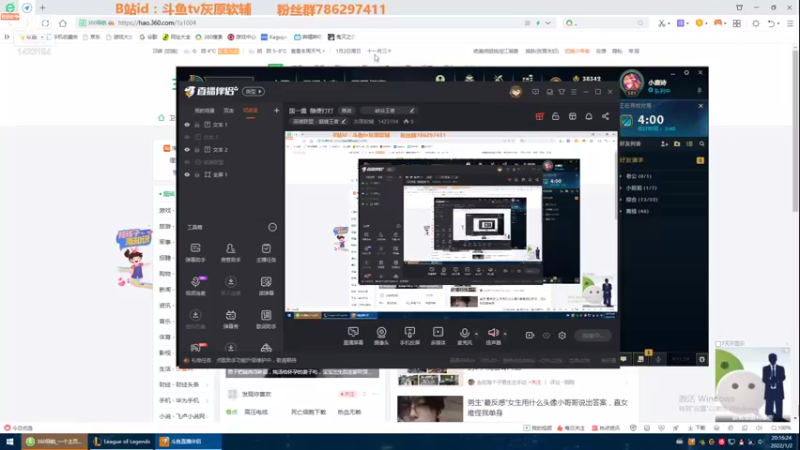Open the 谷歌 bookmark in bookmarks bar
The height and width of the screenshot is (450, 800).
149,37
